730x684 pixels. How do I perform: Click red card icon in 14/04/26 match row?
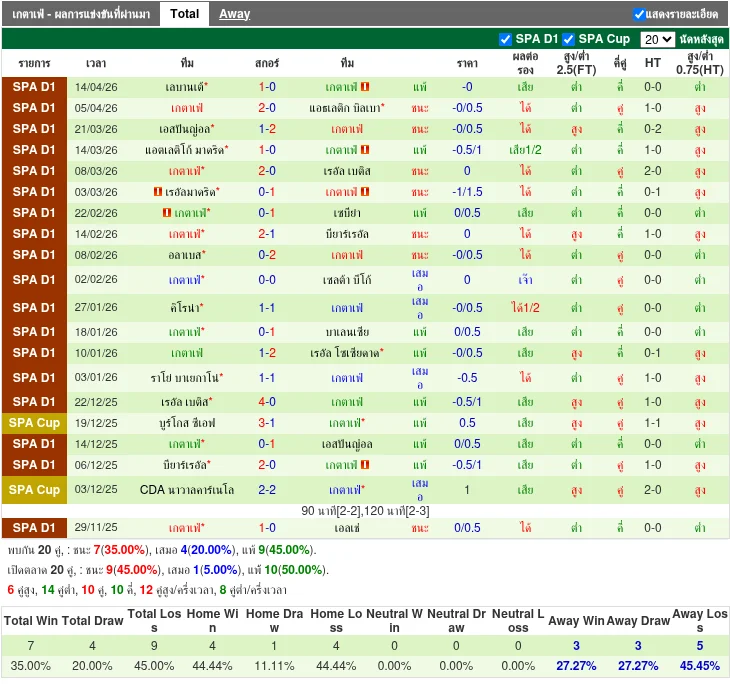point(365,87)
